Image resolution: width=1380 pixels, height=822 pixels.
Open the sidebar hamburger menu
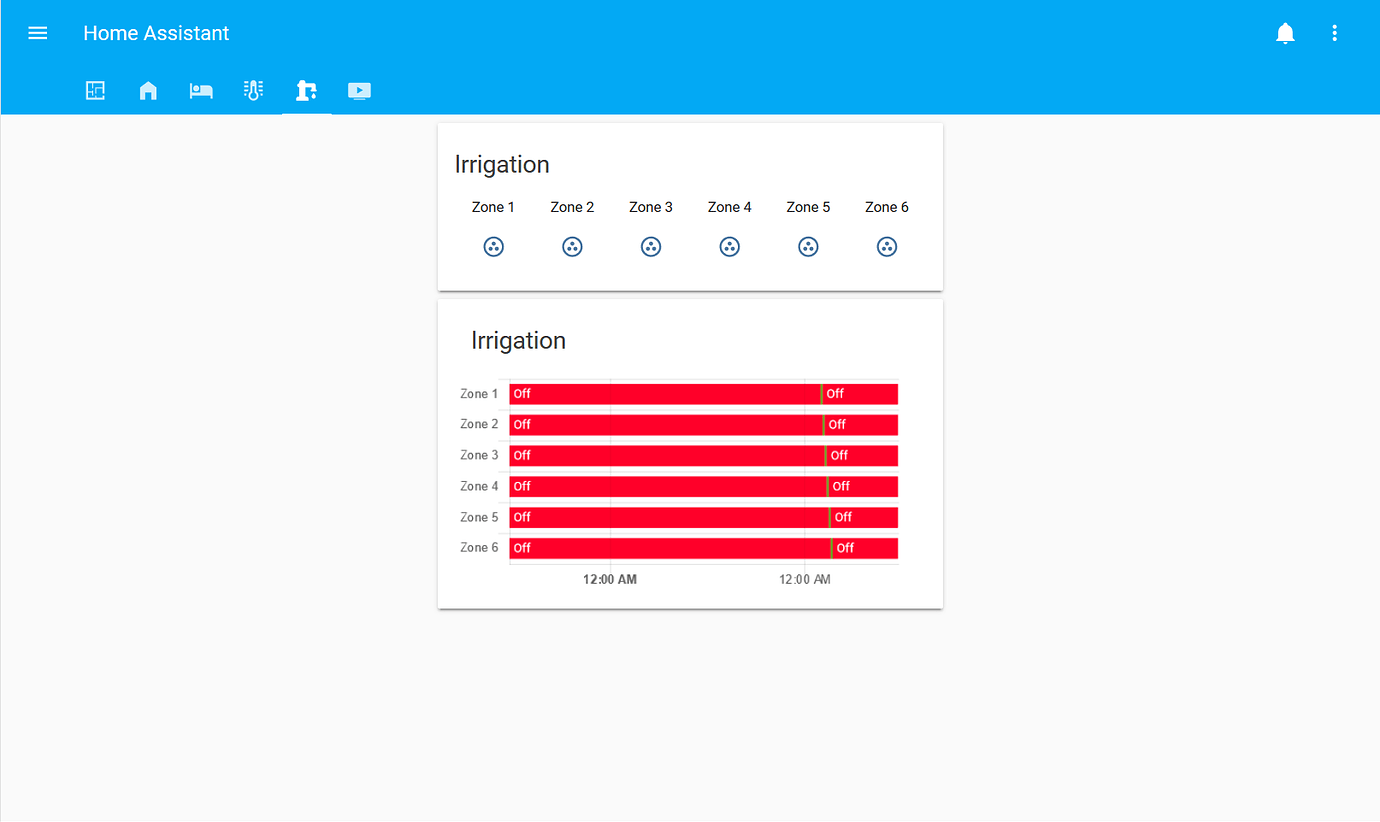37,32
